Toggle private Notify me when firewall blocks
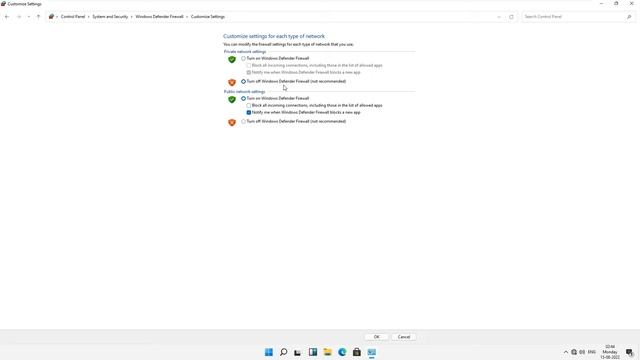 click(249, 72)
